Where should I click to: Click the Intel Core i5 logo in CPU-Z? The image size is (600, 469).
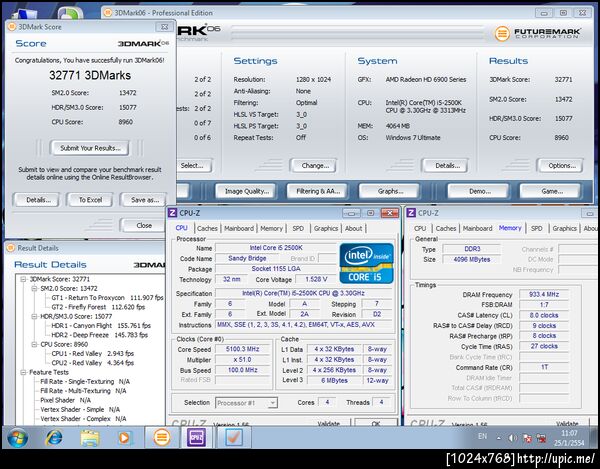364,264
